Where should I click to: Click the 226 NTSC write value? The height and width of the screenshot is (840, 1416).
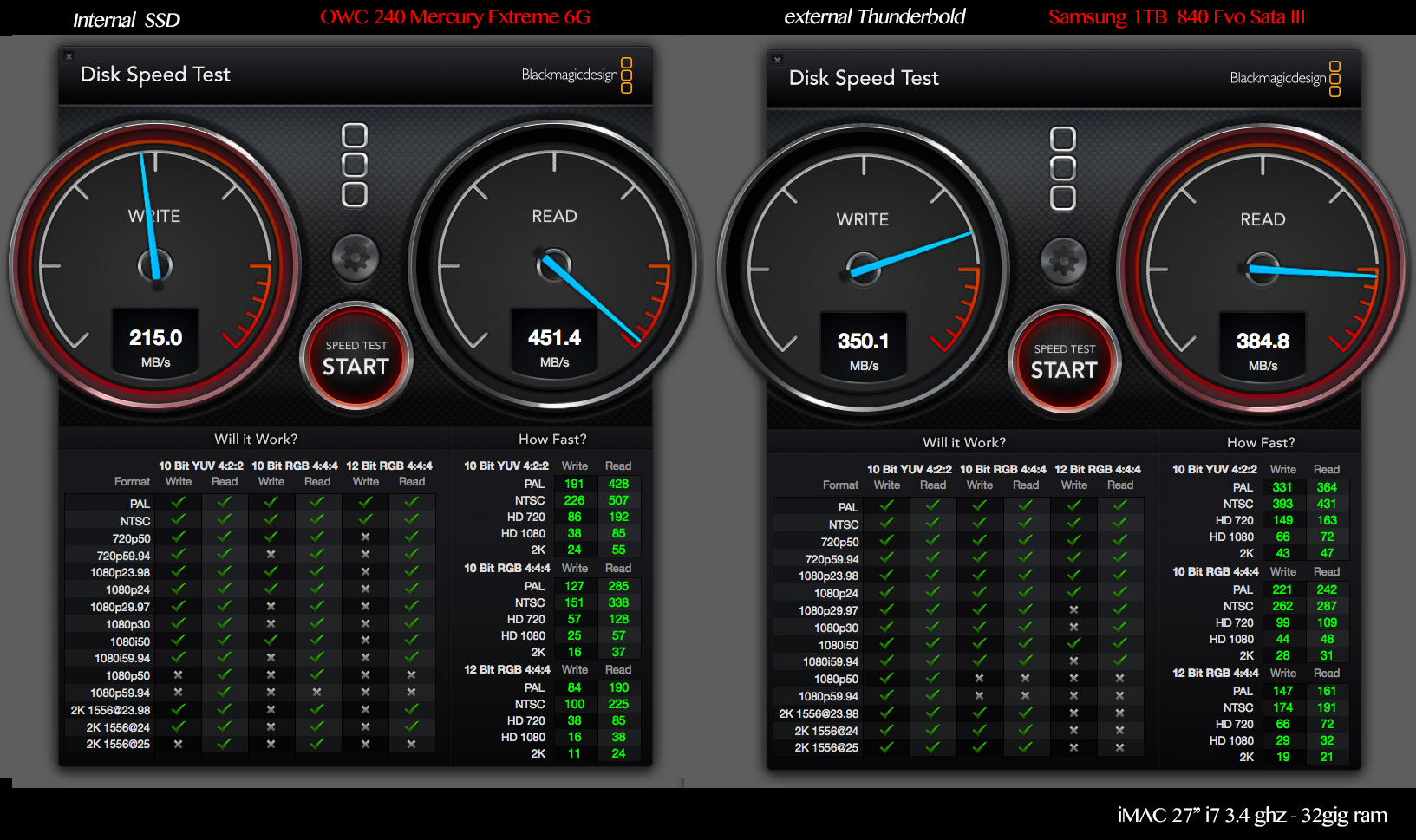[574, 500]
